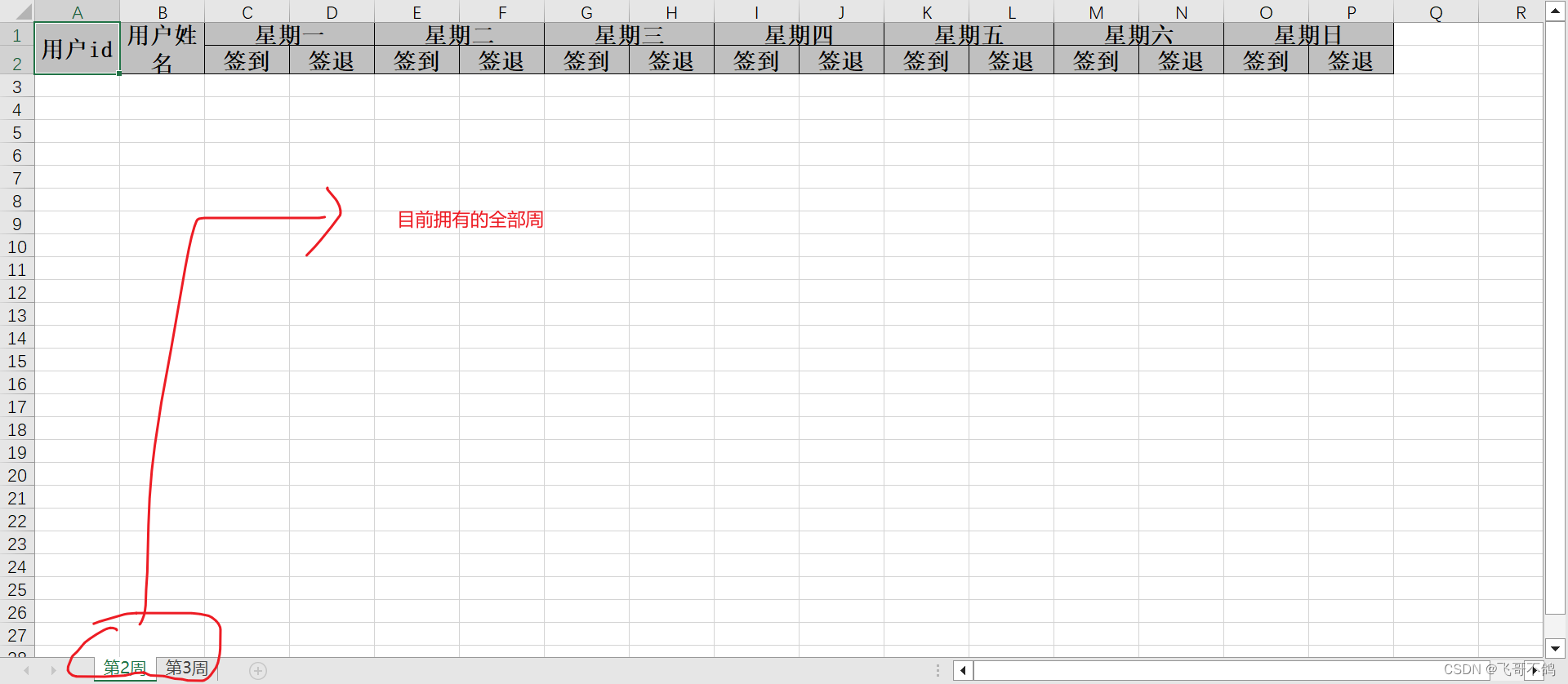Select the 星期四 merged header cell
Image resolution: width=1568 pixels, height=684 pixels.
click(800, 34)
